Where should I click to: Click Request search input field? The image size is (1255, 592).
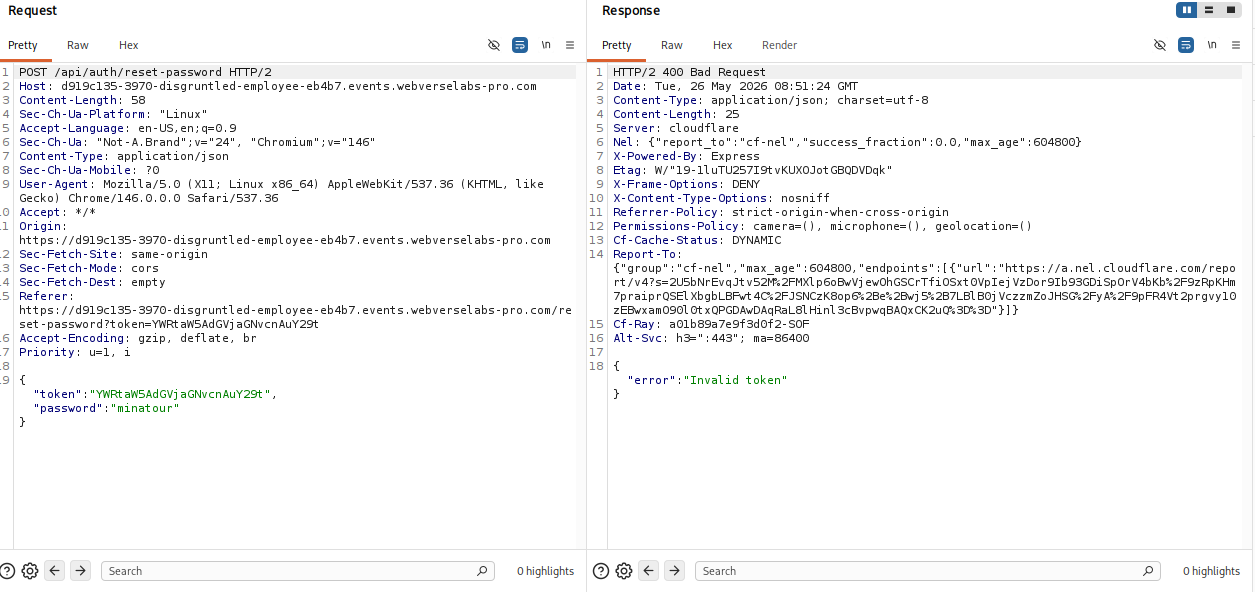tap(298, 571)
